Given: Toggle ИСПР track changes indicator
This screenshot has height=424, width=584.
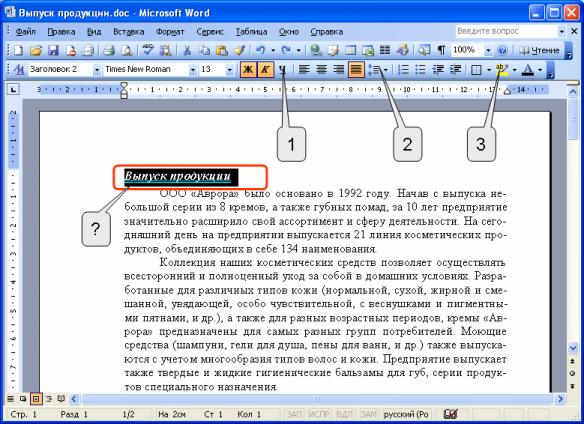Looking at the screenshot, I should coord(319,414).
